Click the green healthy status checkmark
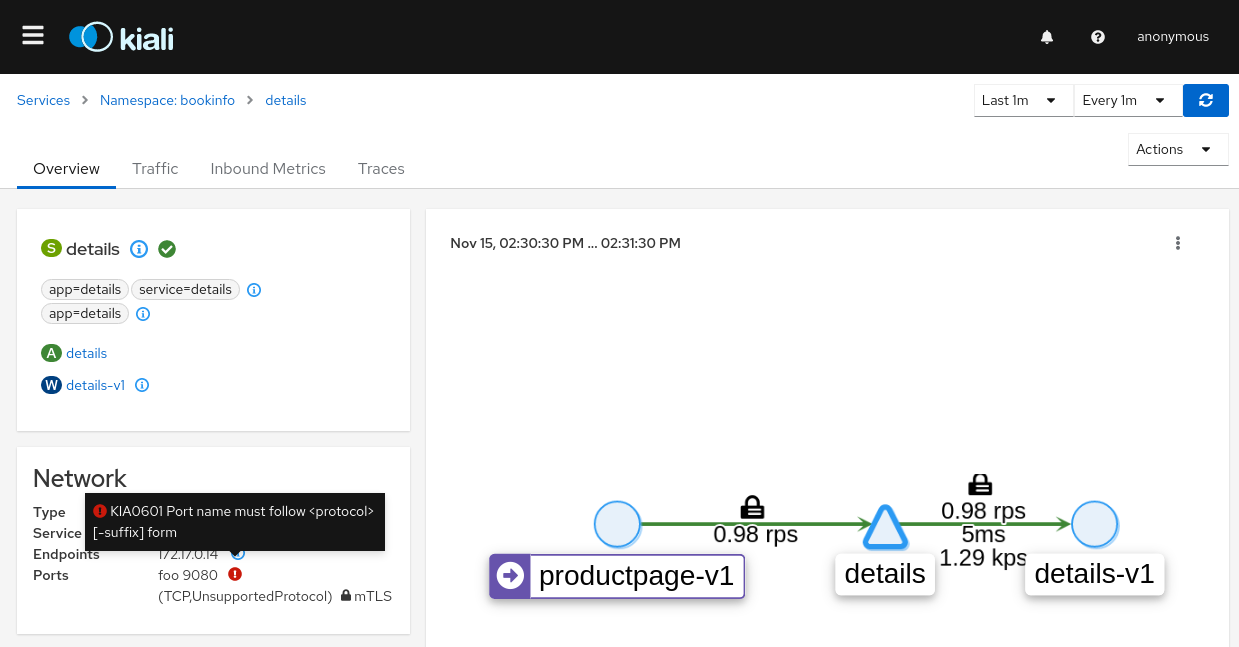Viewport: 1239px width, 647px height. (x=167, y=249)
